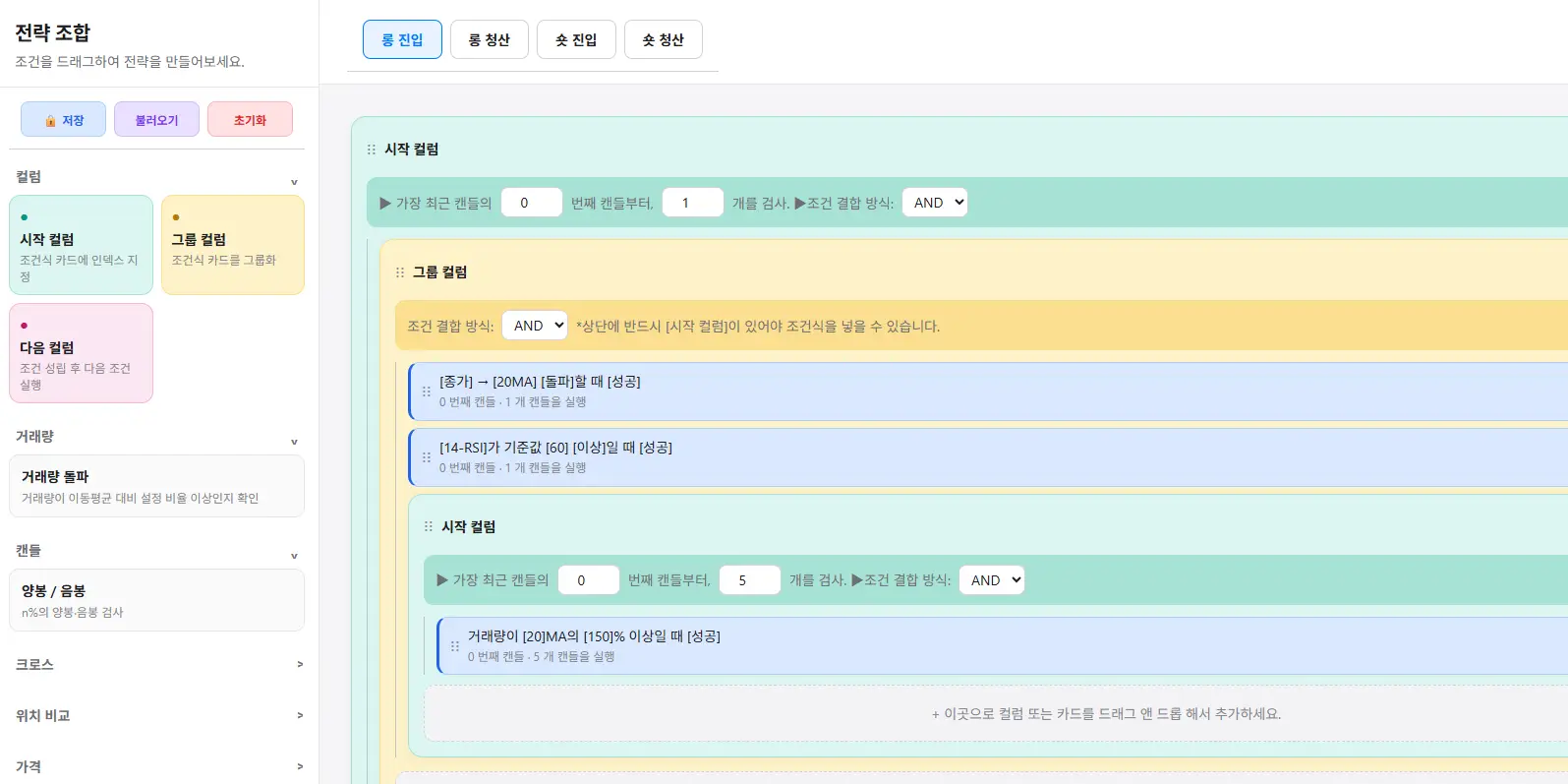Click the drag handle of the 그룹 컬럼 block
Viewport: 1568px width, 784px height.
(x=400, y=272)
